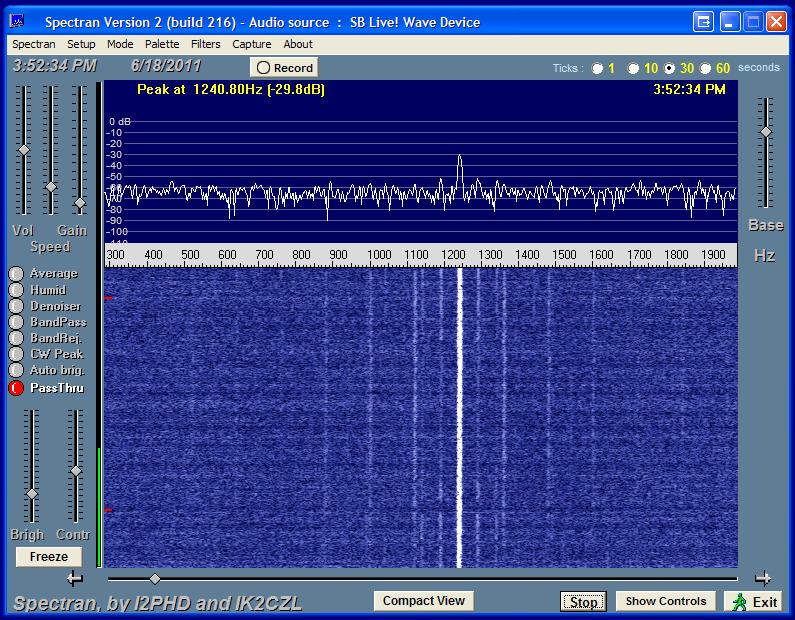Click the 'Peak at 1240.80Hz' readout
This screenshot has width=795, height=620.
pyautogui.click(x=231, y=90)
